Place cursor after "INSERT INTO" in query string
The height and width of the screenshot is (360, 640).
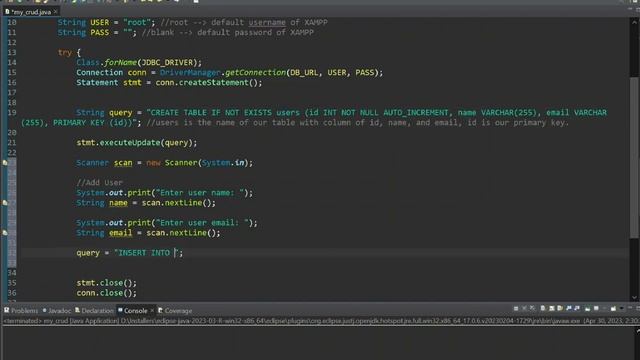[175, 253]
